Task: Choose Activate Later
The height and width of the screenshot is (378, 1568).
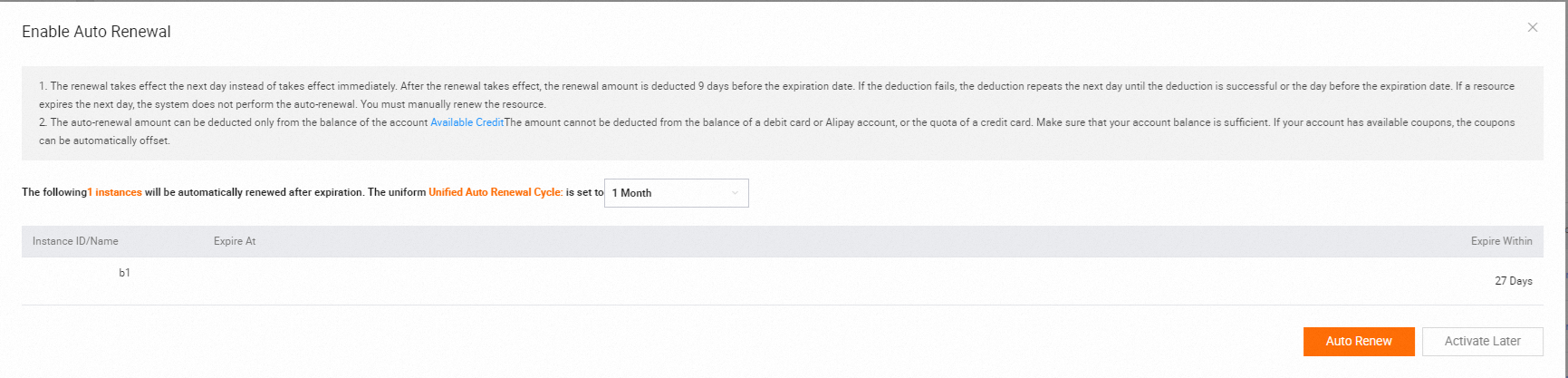Action: click(1482, 341)
